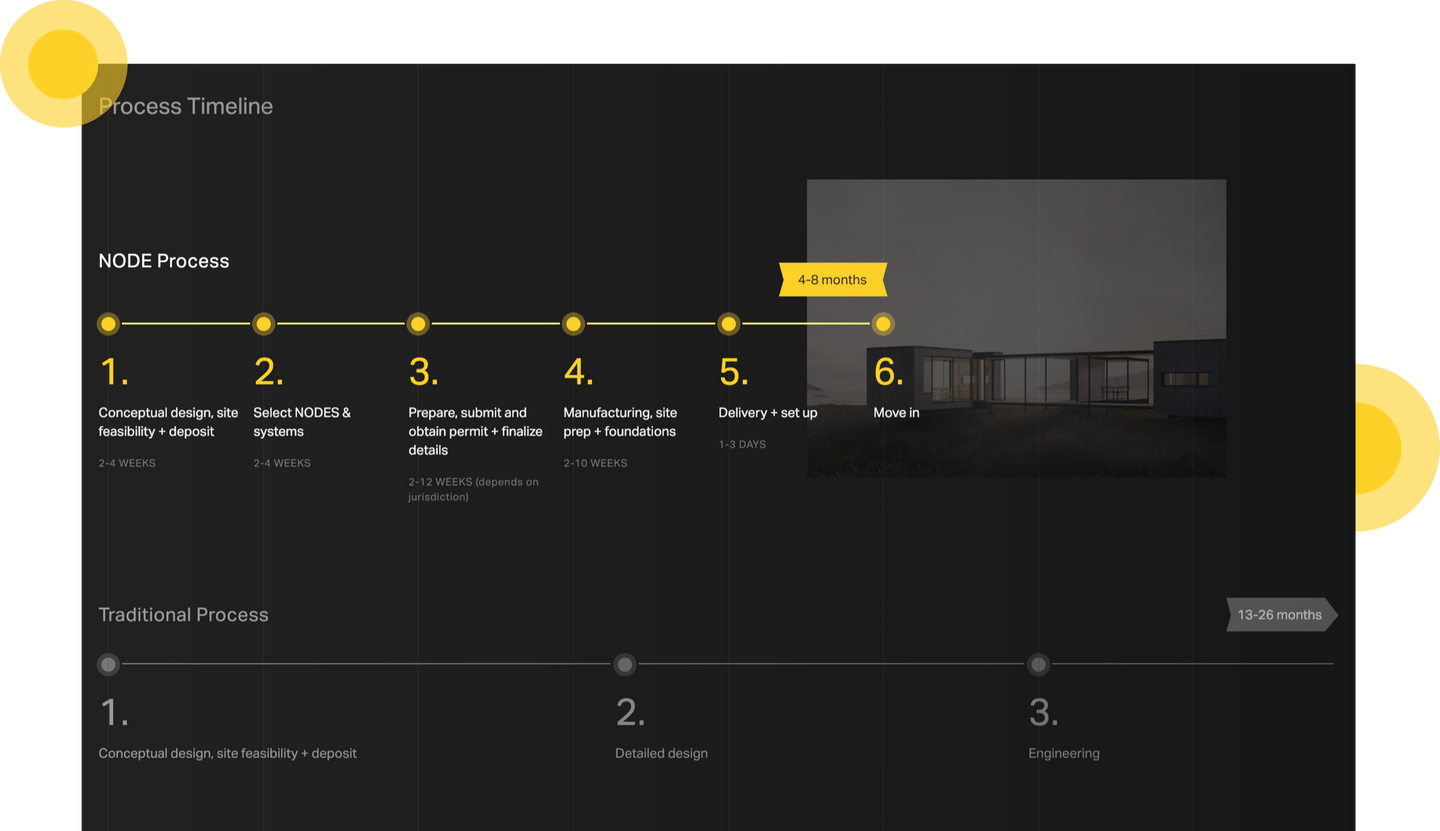Click the Traditional Process step 1 gray dot
The image size is (1440, 831).
tap(108, 664)
